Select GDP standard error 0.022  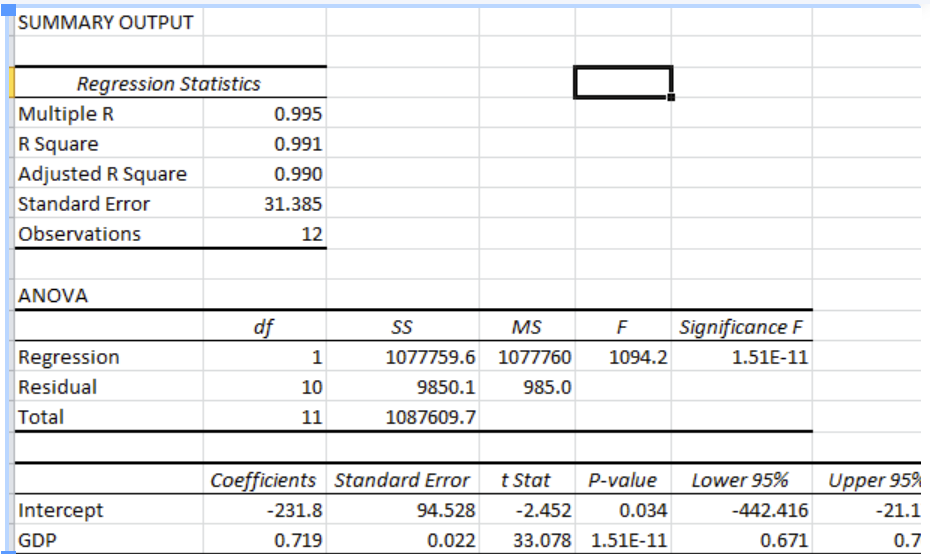[x=403, y=540]
